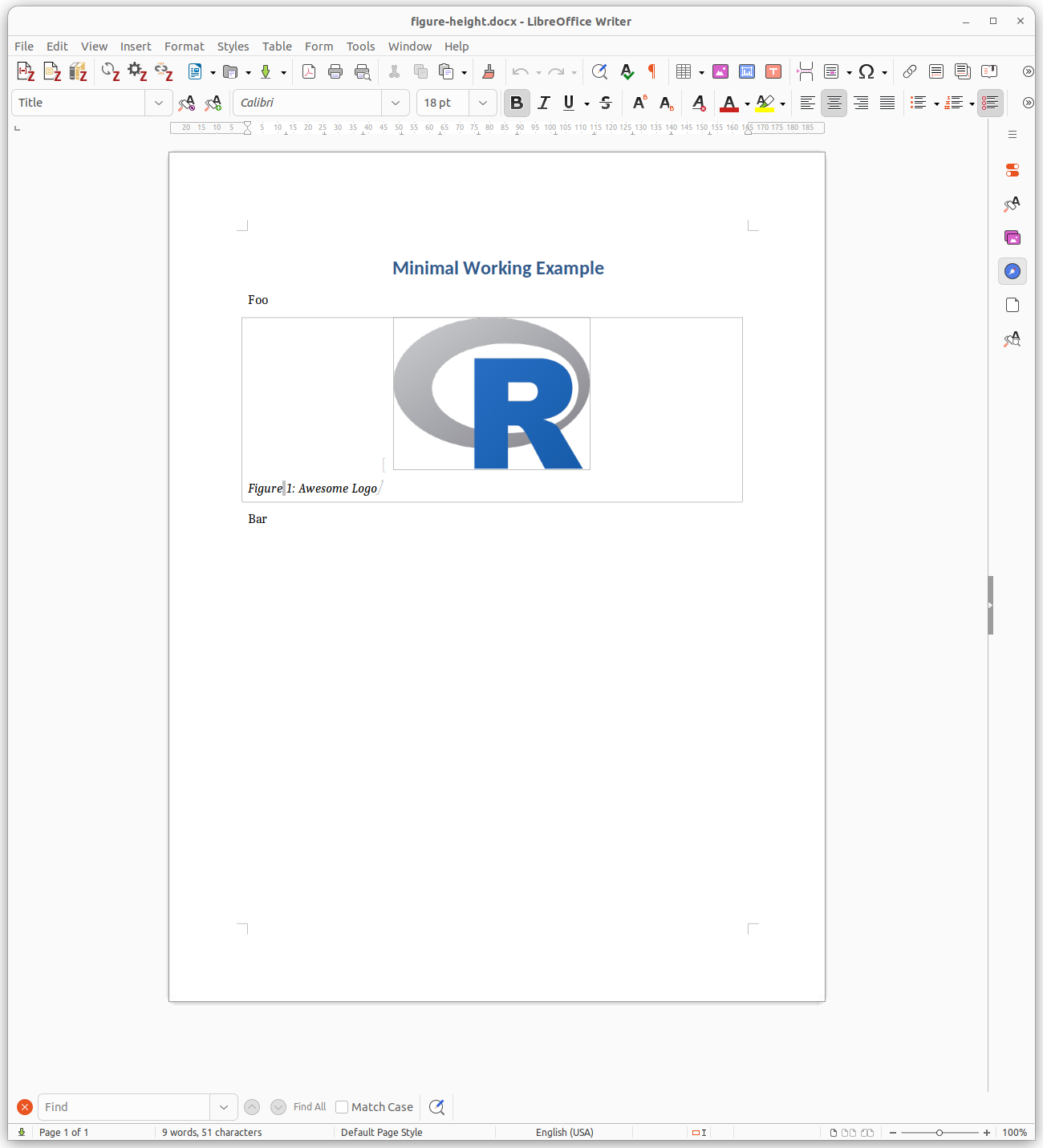The image size is (1043, 1148).
Task: Expand second toolbar overflow chevron
Action: pyautogui.click(x=1028, y=103)
